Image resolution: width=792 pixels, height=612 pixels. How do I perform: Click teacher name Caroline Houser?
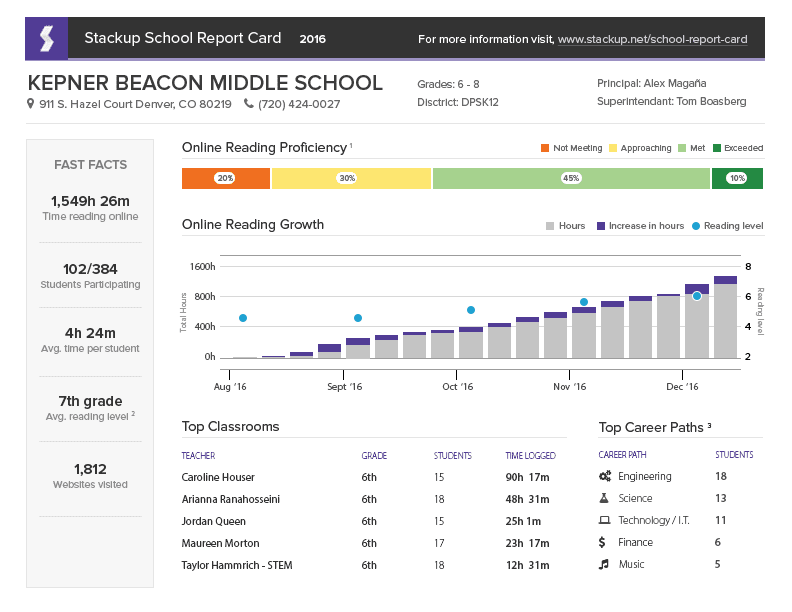218,478
